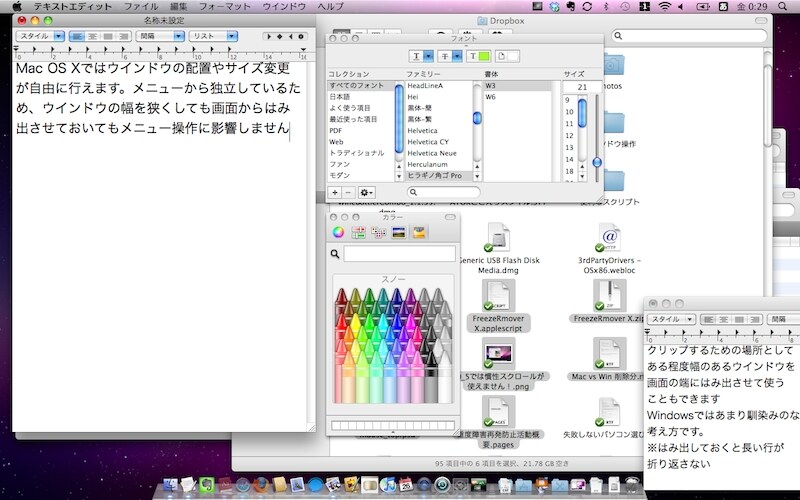This screenshot has height=500, width=800.
Task: Select the crayons color picker icon
Action: tap(420, 233)
